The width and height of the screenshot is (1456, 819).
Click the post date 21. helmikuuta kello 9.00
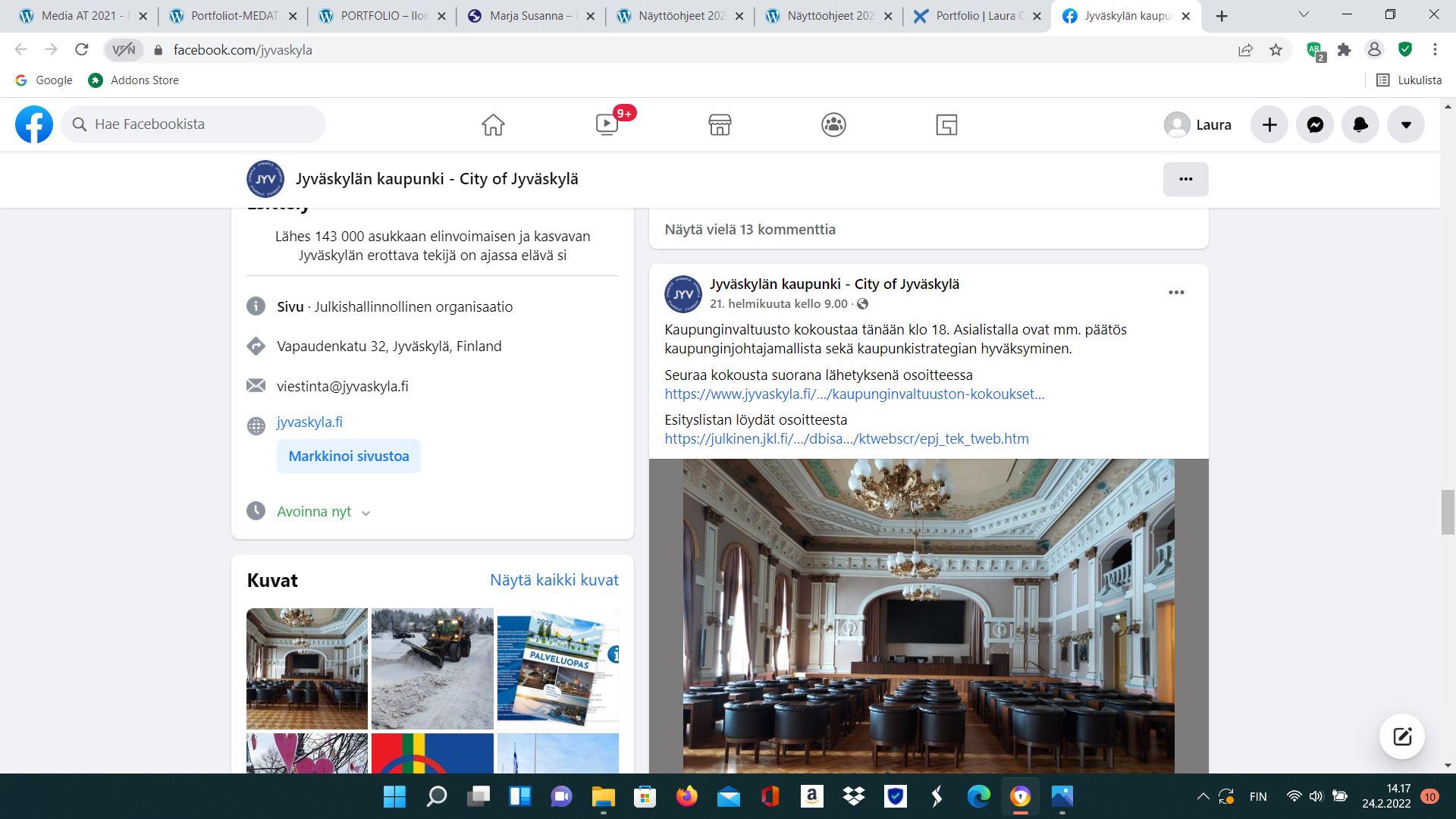click(x=779, y=304)
